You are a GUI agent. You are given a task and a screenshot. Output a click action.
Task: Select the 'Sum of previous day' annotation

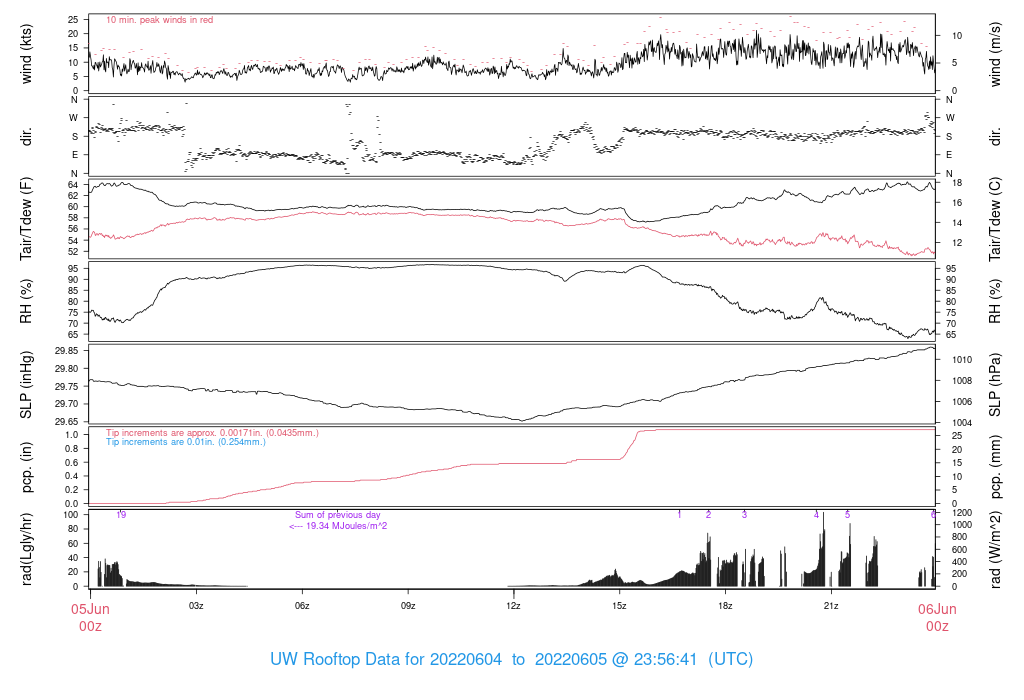coord(338,515)
